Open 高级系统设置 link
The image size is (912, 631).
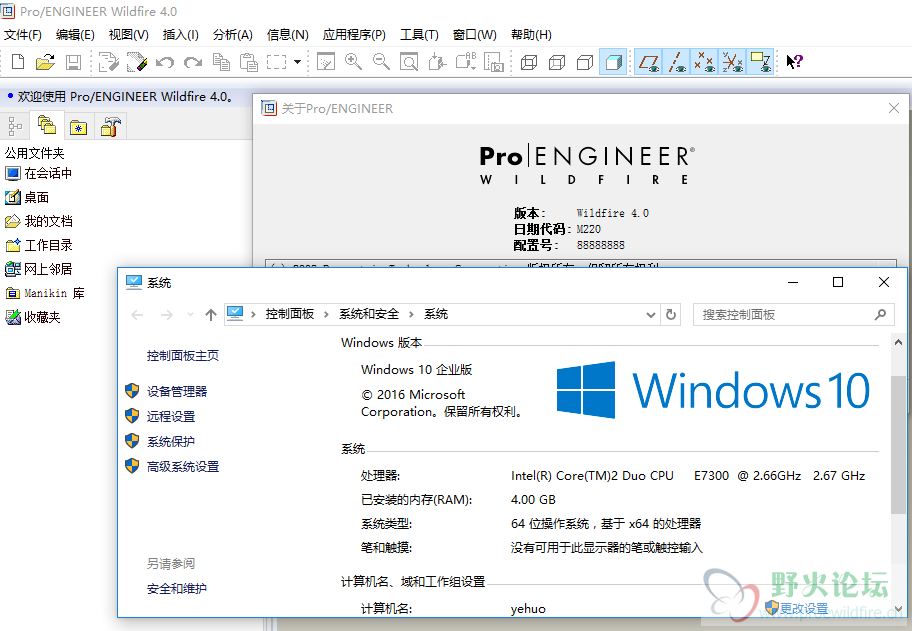pyautogui.click(x=183, y=466)
